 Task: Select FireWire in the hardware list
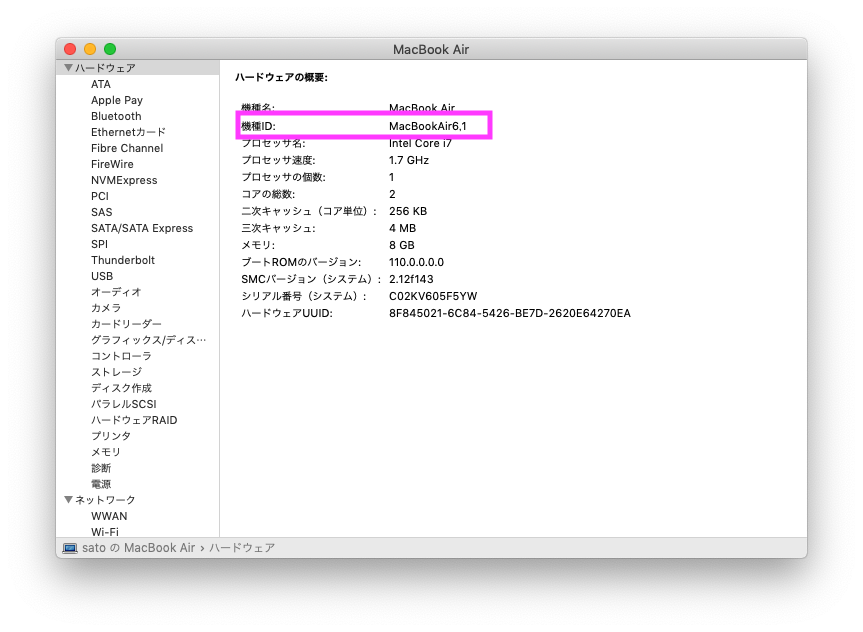click(112, 164)
